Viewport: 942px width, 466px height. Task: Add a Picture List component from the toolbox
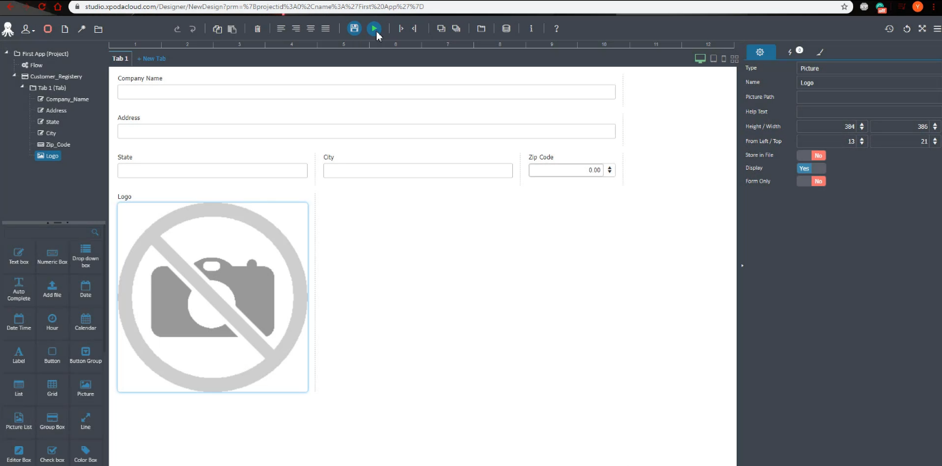coord(19,420)
